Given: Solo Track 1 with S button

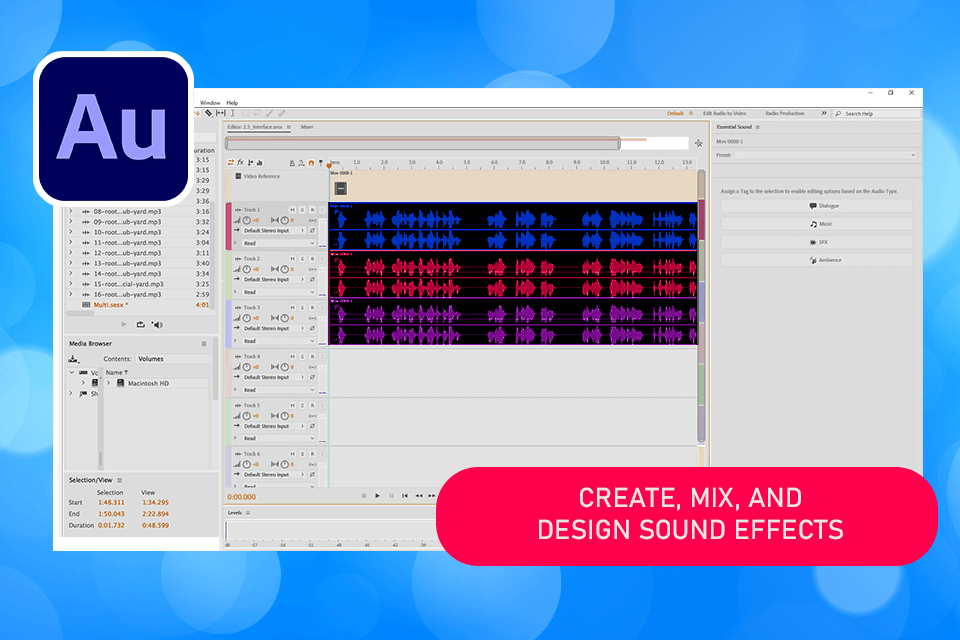Looking at the screenshot, I should click(x=302, y=210).
